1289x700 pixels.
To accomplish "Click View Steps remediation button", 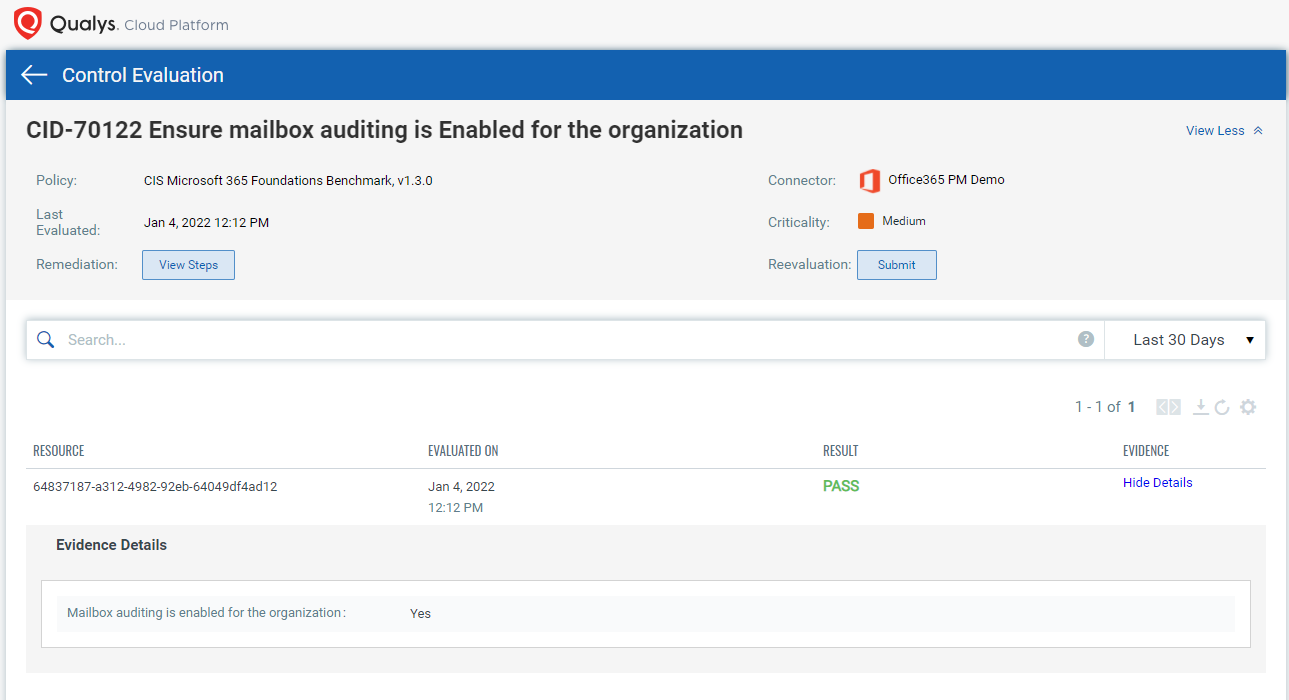I will pos(188,265).
